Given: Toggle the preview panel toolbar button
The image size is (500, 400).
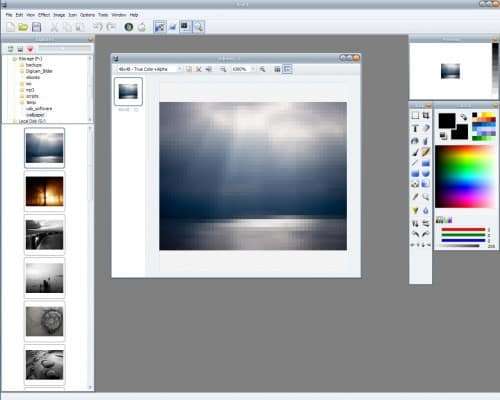Looking at the screenshot, I should pyautogui.click(x=185, y=27).
